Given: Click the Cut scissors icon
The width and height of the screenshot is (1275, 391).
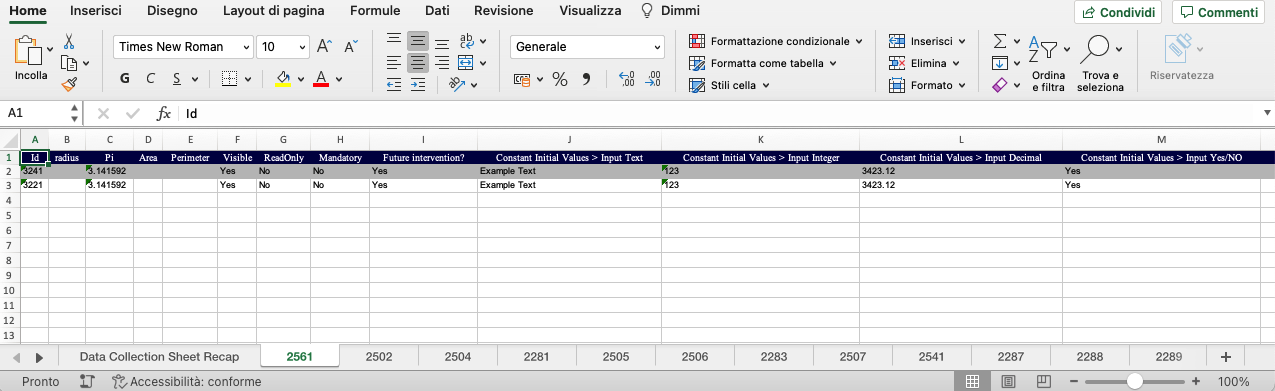Looking at the screenshot, I should [x=69, y=42].
